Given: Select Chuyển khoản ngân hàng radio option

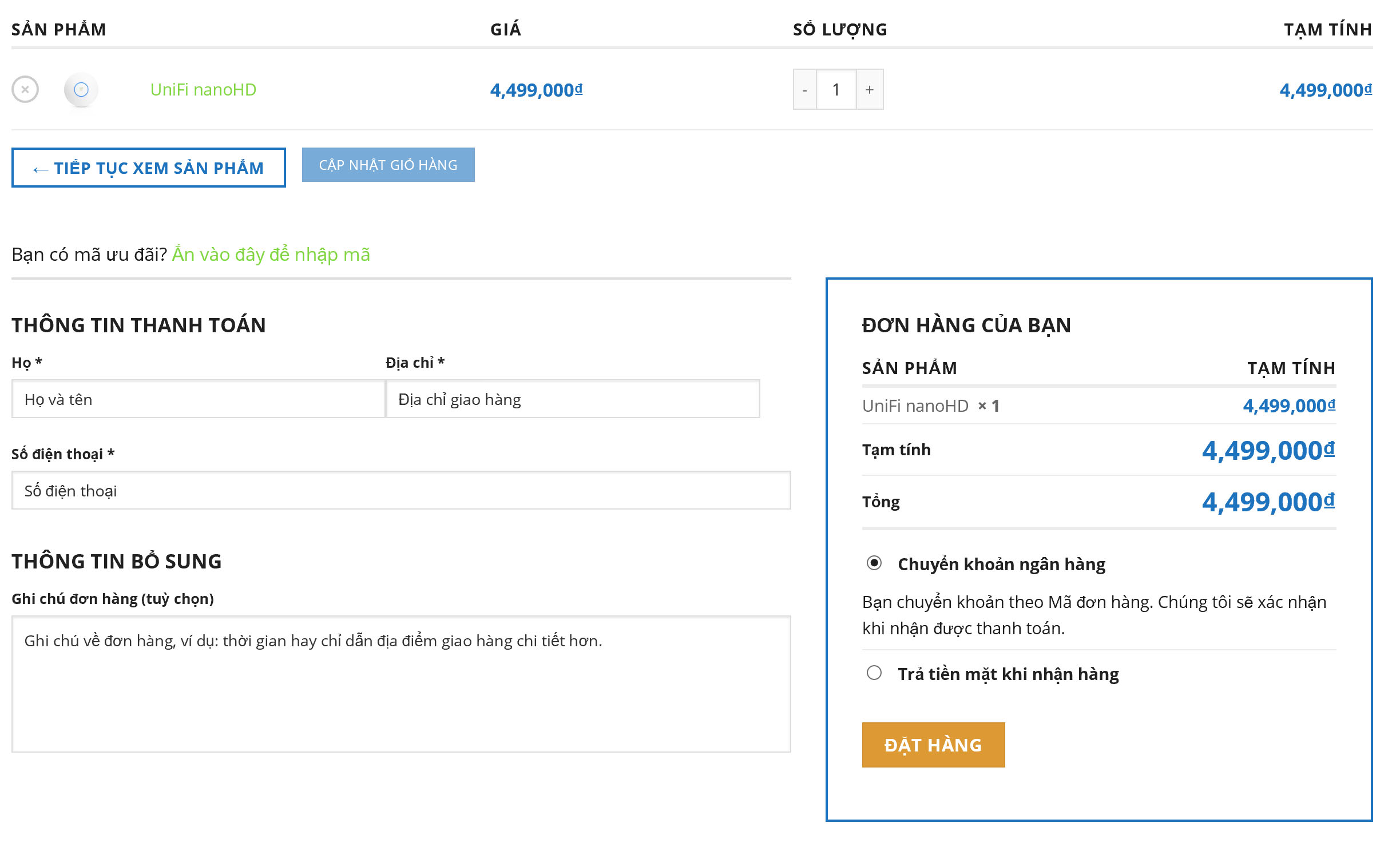Looking at the screenshot, I should [x=874, y=563].
